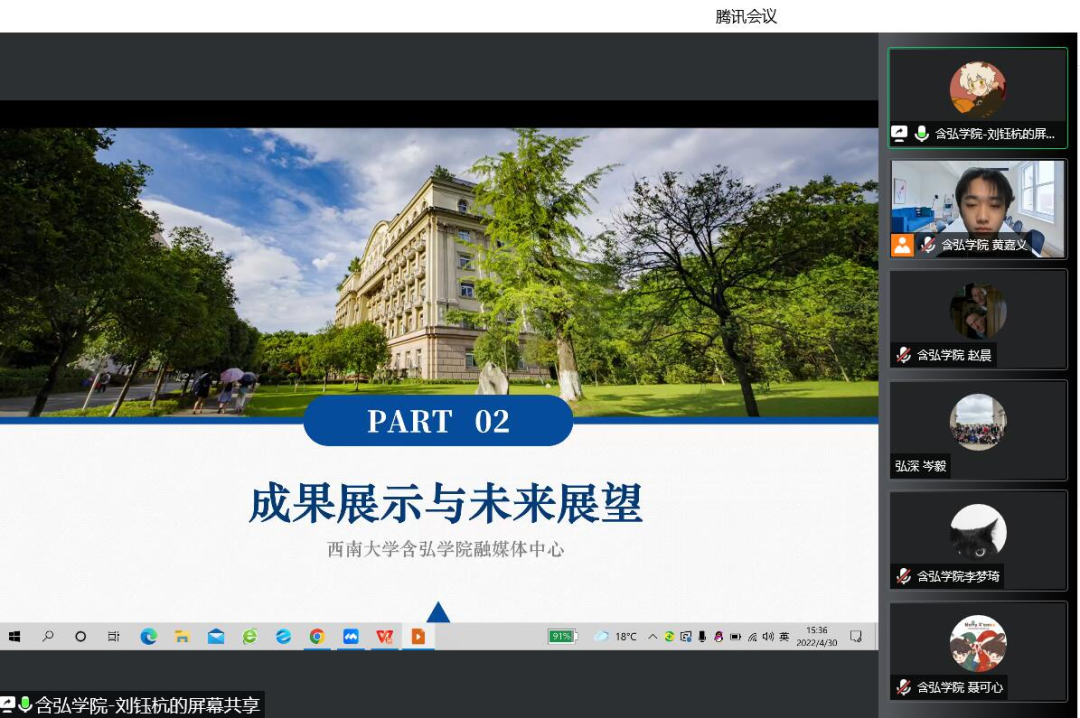
Task: Select 岑毅's participant tile
Action: coord(978,430)
